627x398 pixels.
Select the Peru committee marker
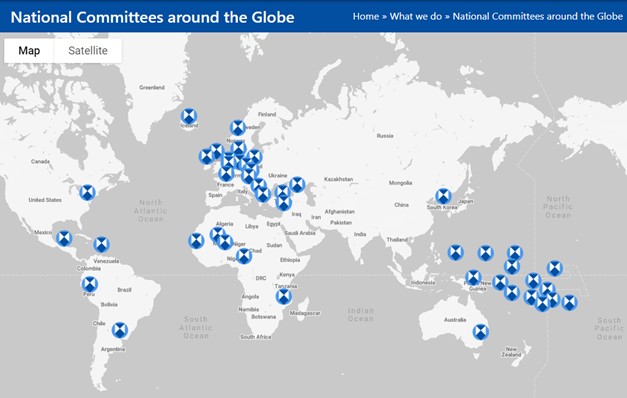pos(90,284)
